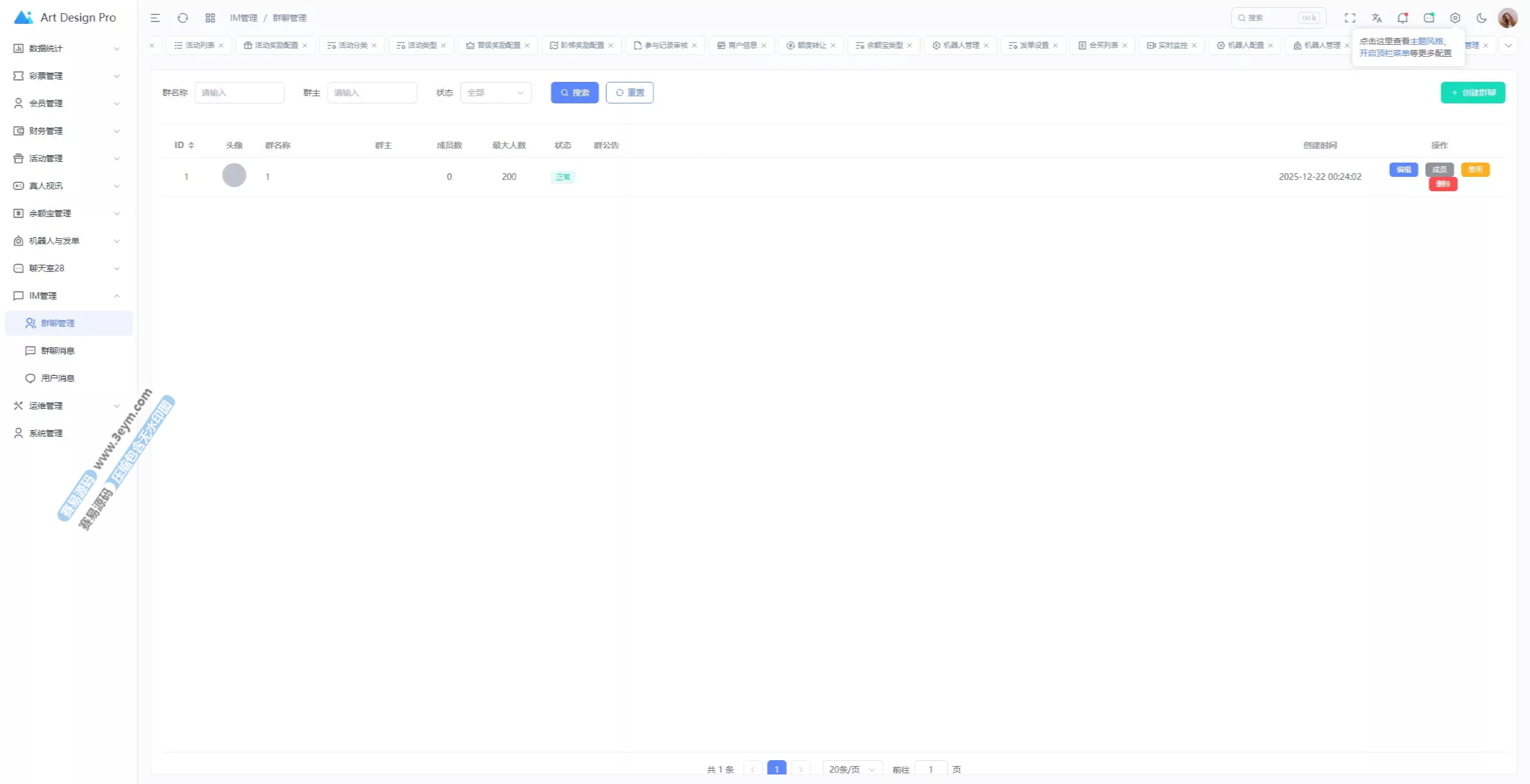Viewport: 1530px width, 784px height.
Task: Click the blue 搜索 search button
Action: pos(574,93)
